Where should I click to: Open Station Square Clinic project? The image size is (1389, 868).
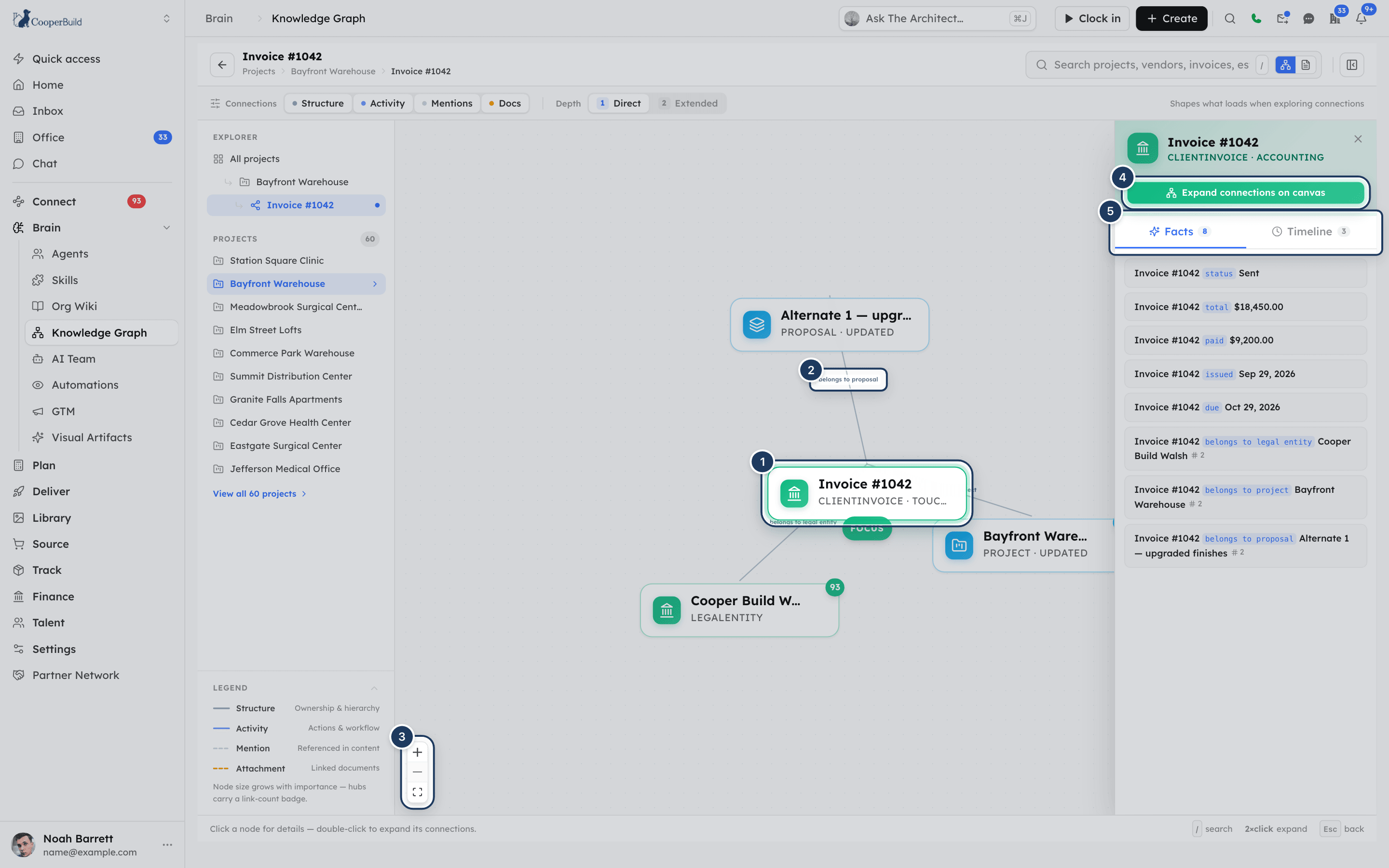pos(296,260)
